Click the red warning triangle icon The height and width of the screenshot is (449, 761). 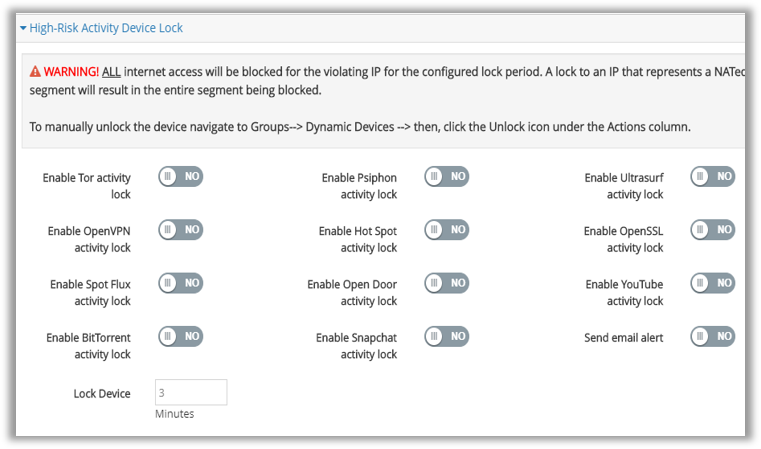click(x=35, y=72)
